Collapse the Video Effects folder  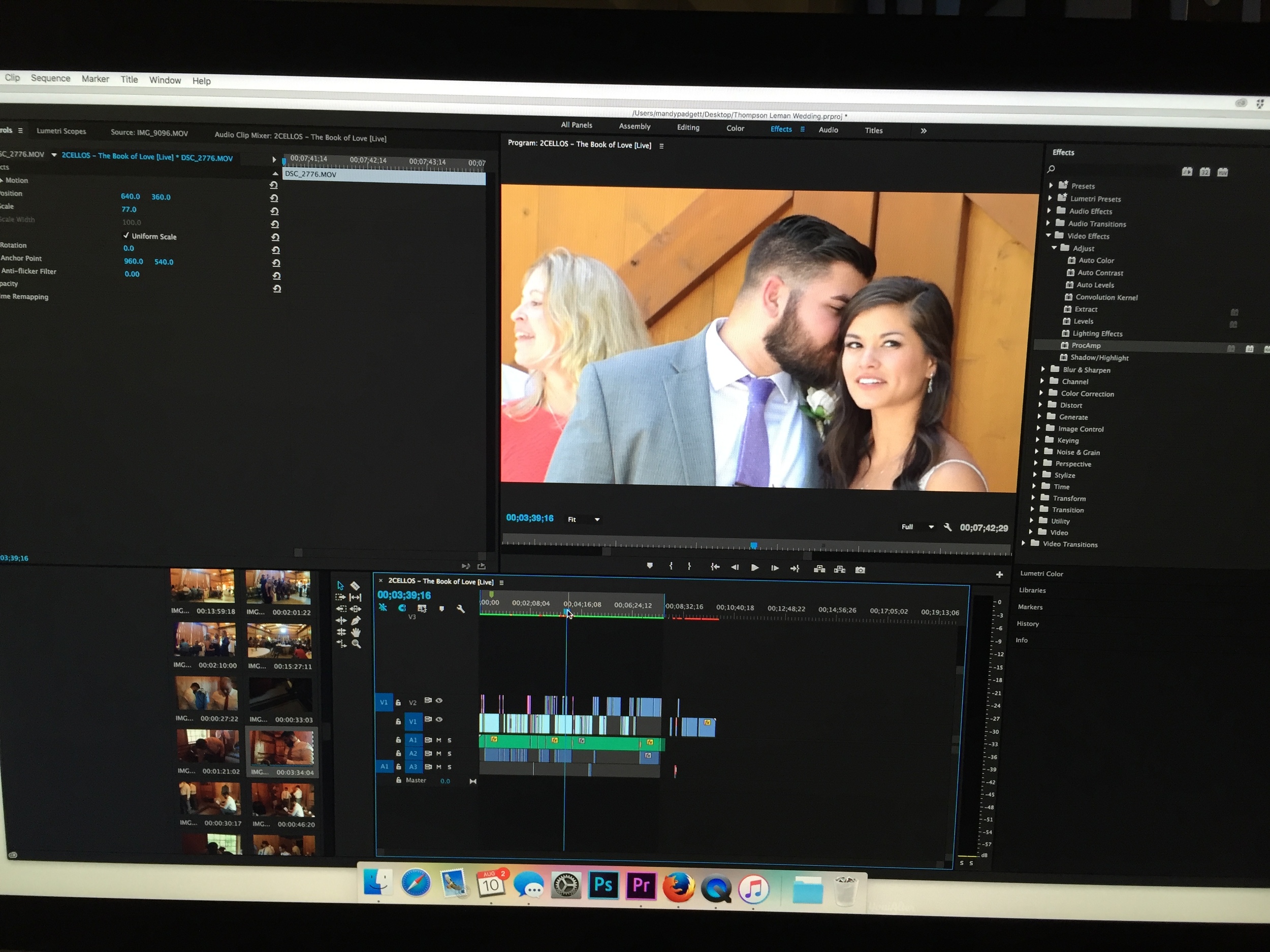click(1049, 235)
